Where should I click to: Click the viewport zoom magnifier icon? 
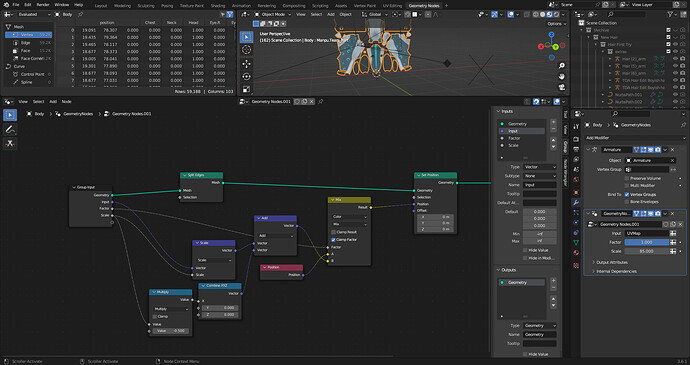tap(562, 66)
